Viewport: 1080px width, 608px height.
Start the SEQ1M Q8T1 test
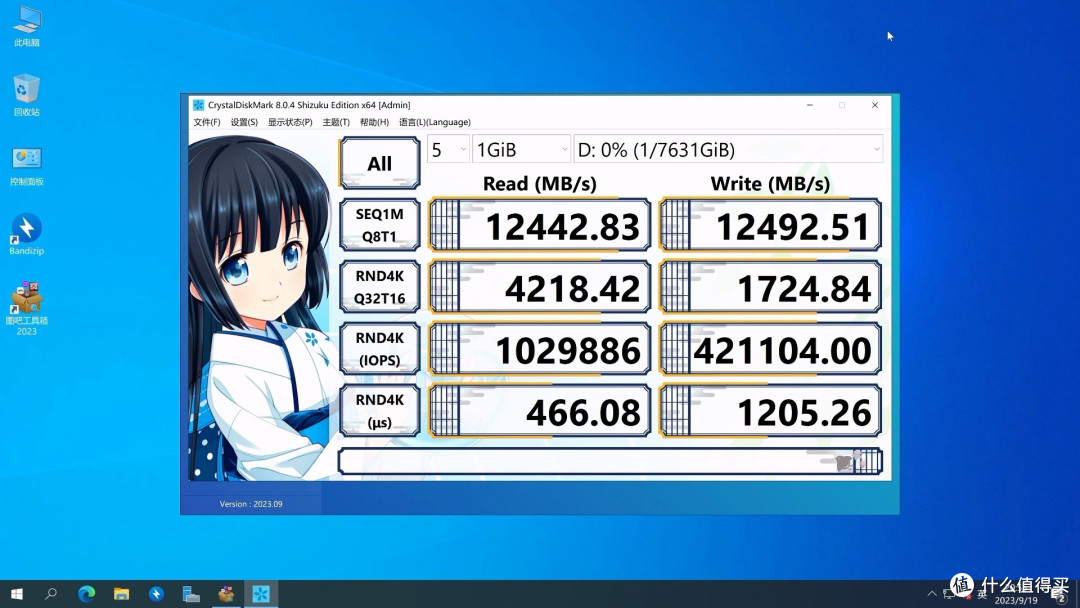[380, 224]
